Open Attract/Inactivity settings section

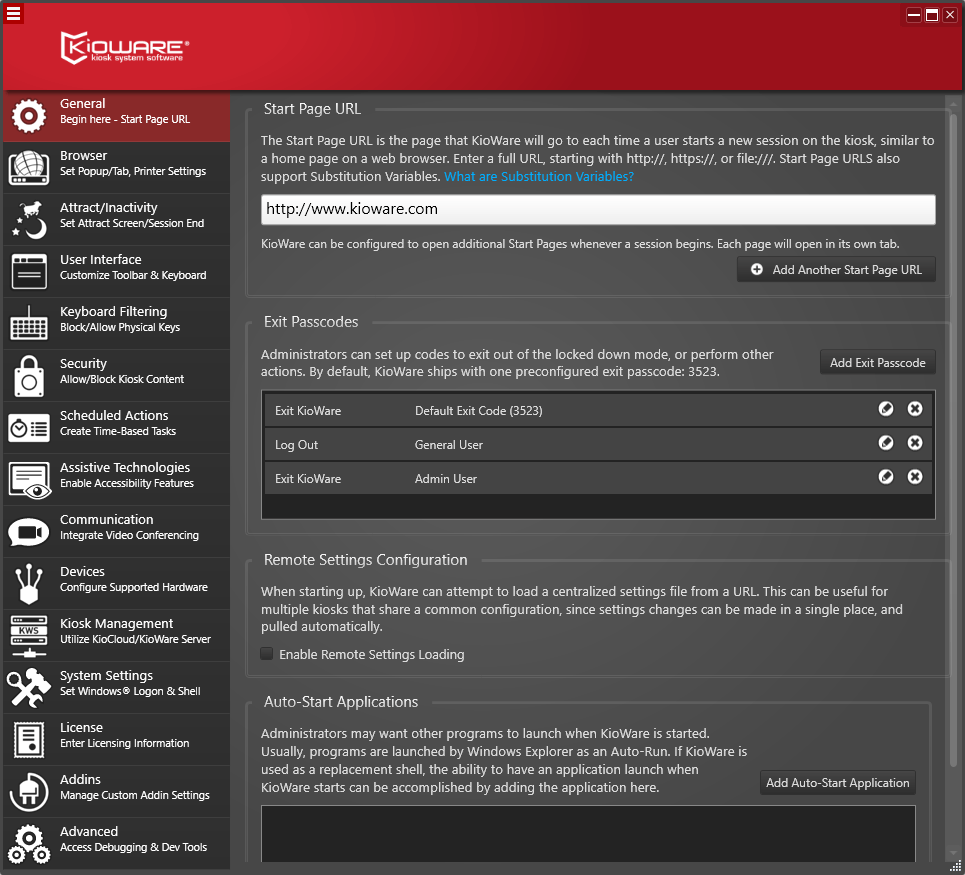click(x=117, y=220)
